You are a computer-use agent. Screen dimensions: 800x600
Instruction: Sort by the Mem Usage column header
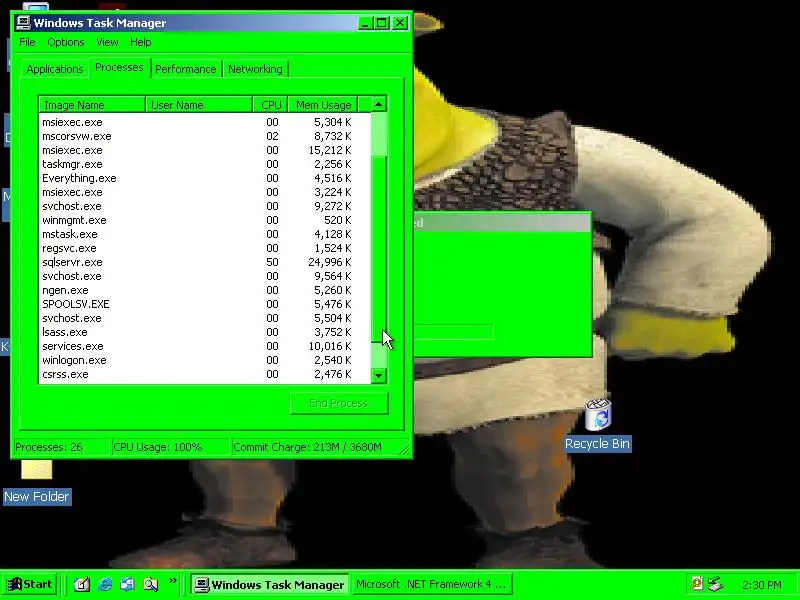pos(323,105)
